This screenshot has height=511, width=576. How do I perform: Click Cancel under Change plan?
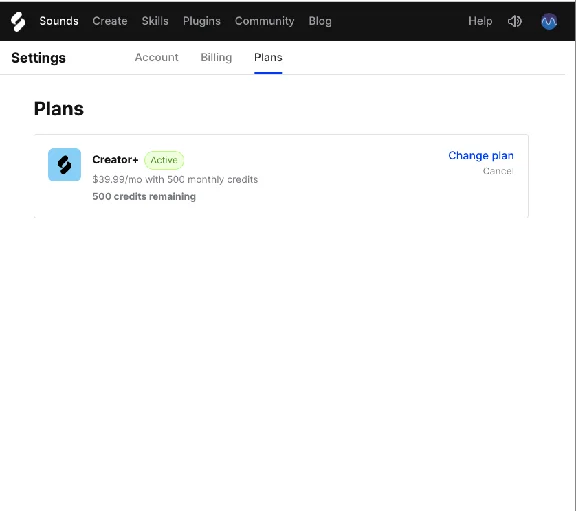pyautogui.click(x=498, y=171)
